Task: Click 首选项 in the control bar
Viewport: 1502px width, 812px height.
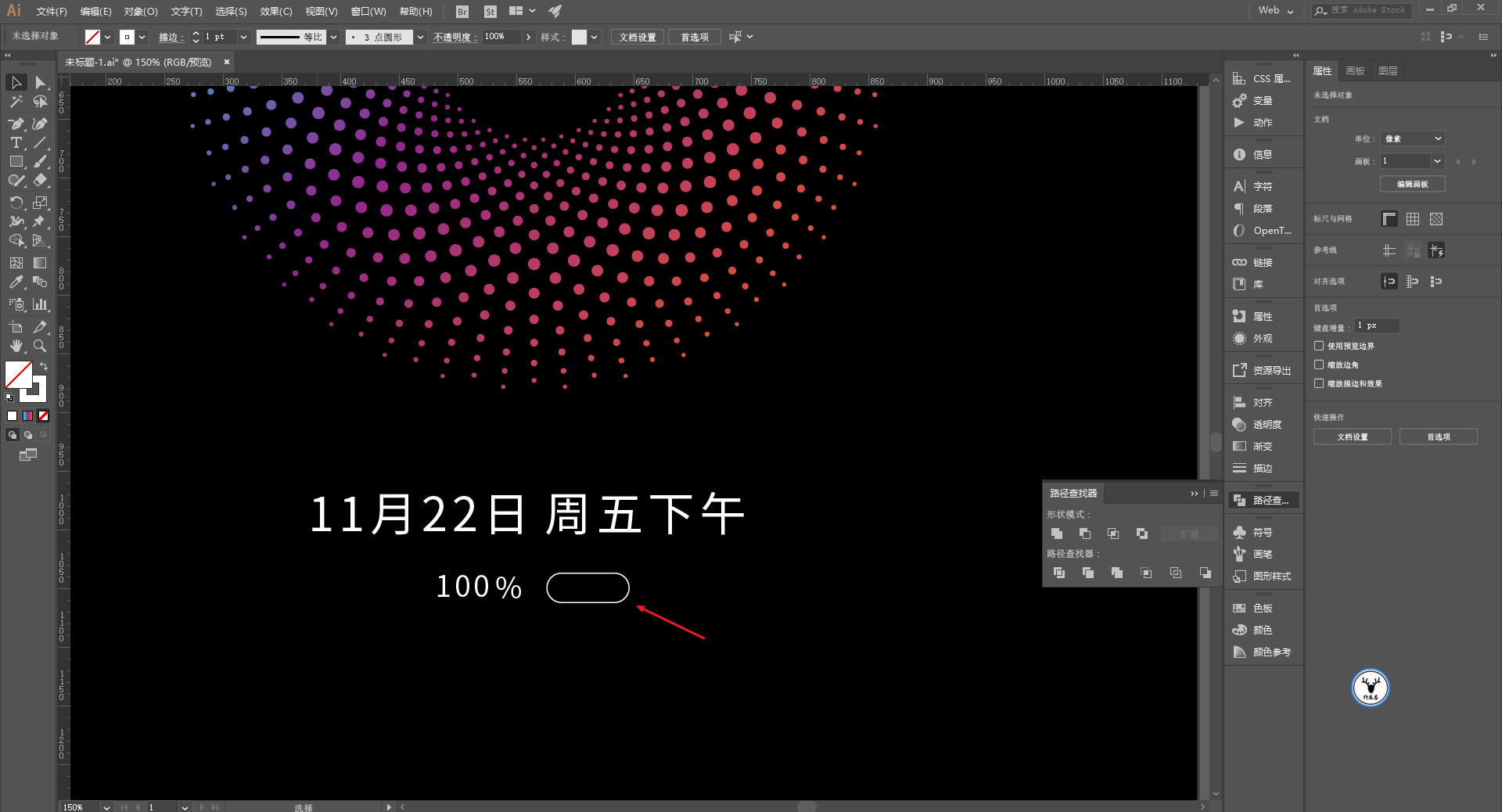Action: [695, 37]
